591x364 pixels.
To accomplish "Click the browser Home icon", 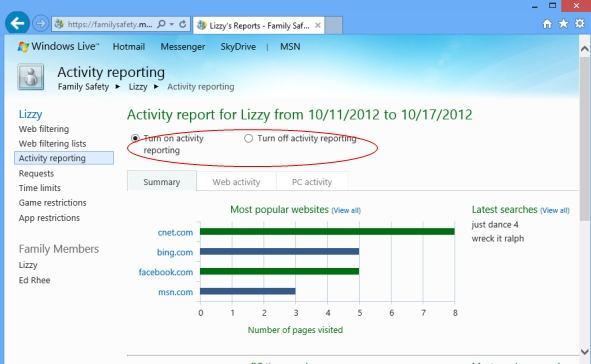I will (547, 24).
